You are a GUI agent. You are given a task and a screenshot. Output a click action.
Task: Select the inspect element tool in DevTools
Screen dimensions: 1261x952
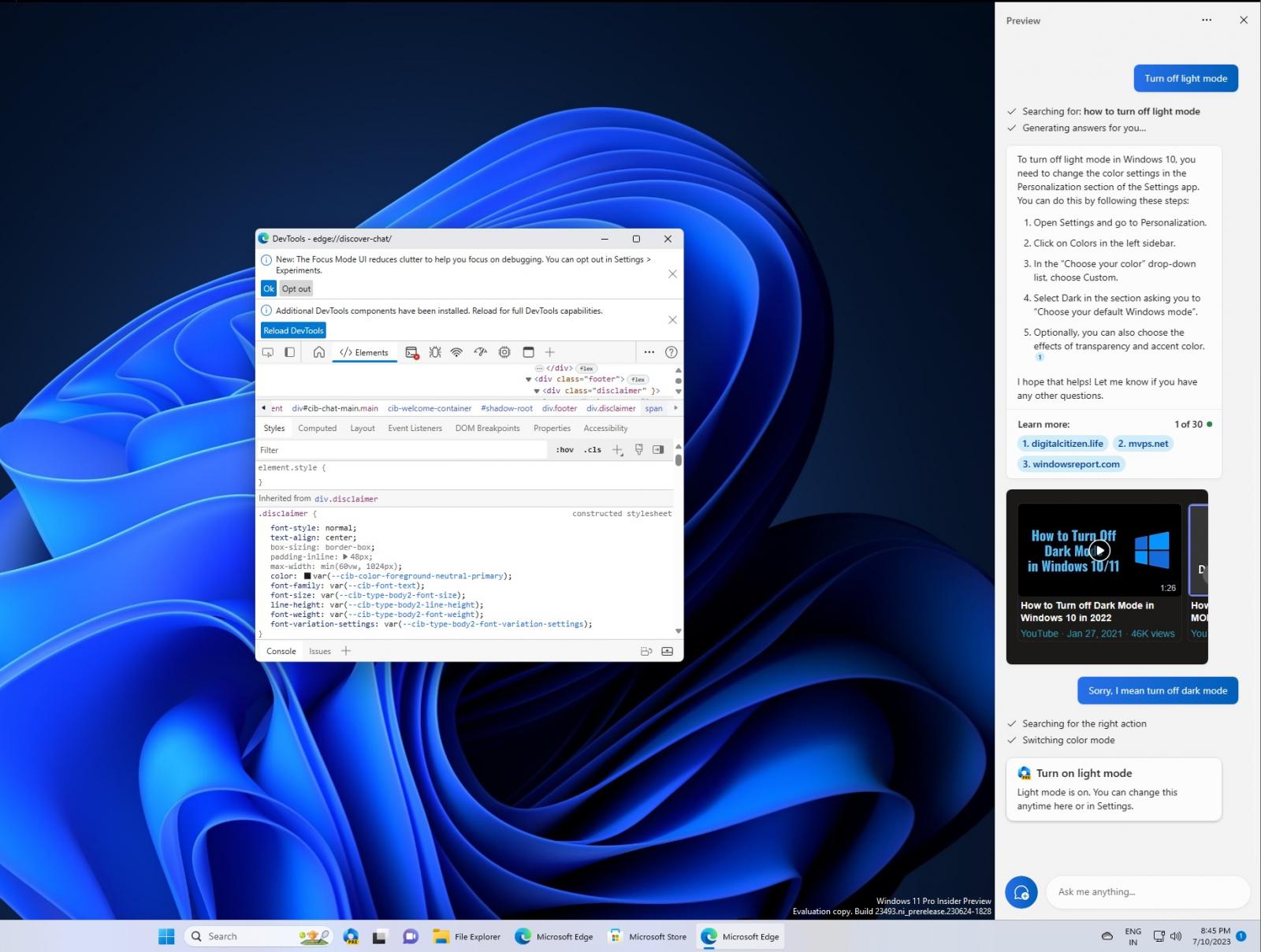[268, 352]
